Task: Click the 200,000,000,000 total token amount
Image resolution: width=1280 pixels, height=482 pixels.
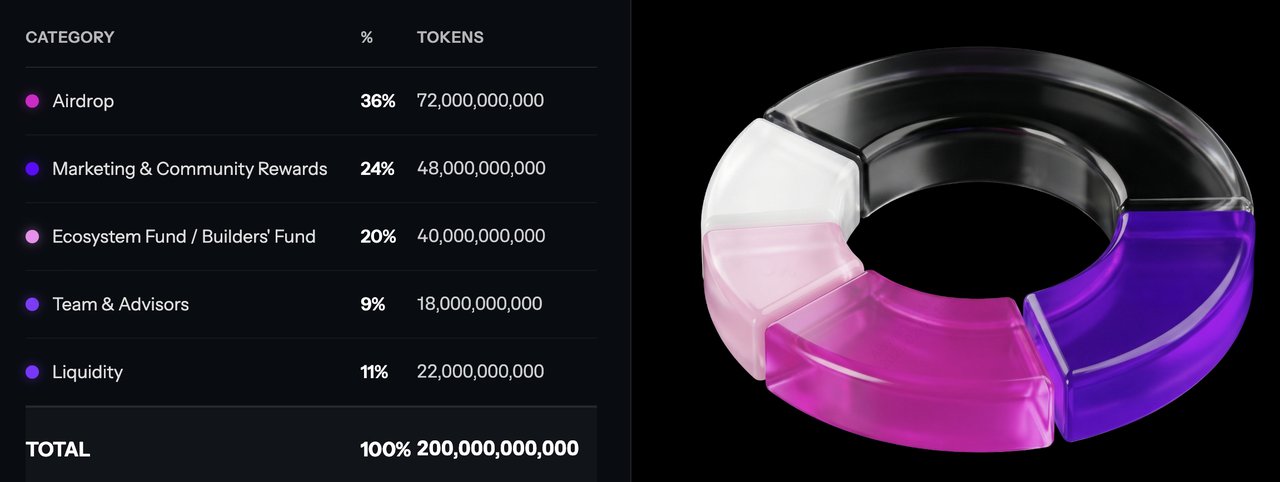Action: pos(497,449)
